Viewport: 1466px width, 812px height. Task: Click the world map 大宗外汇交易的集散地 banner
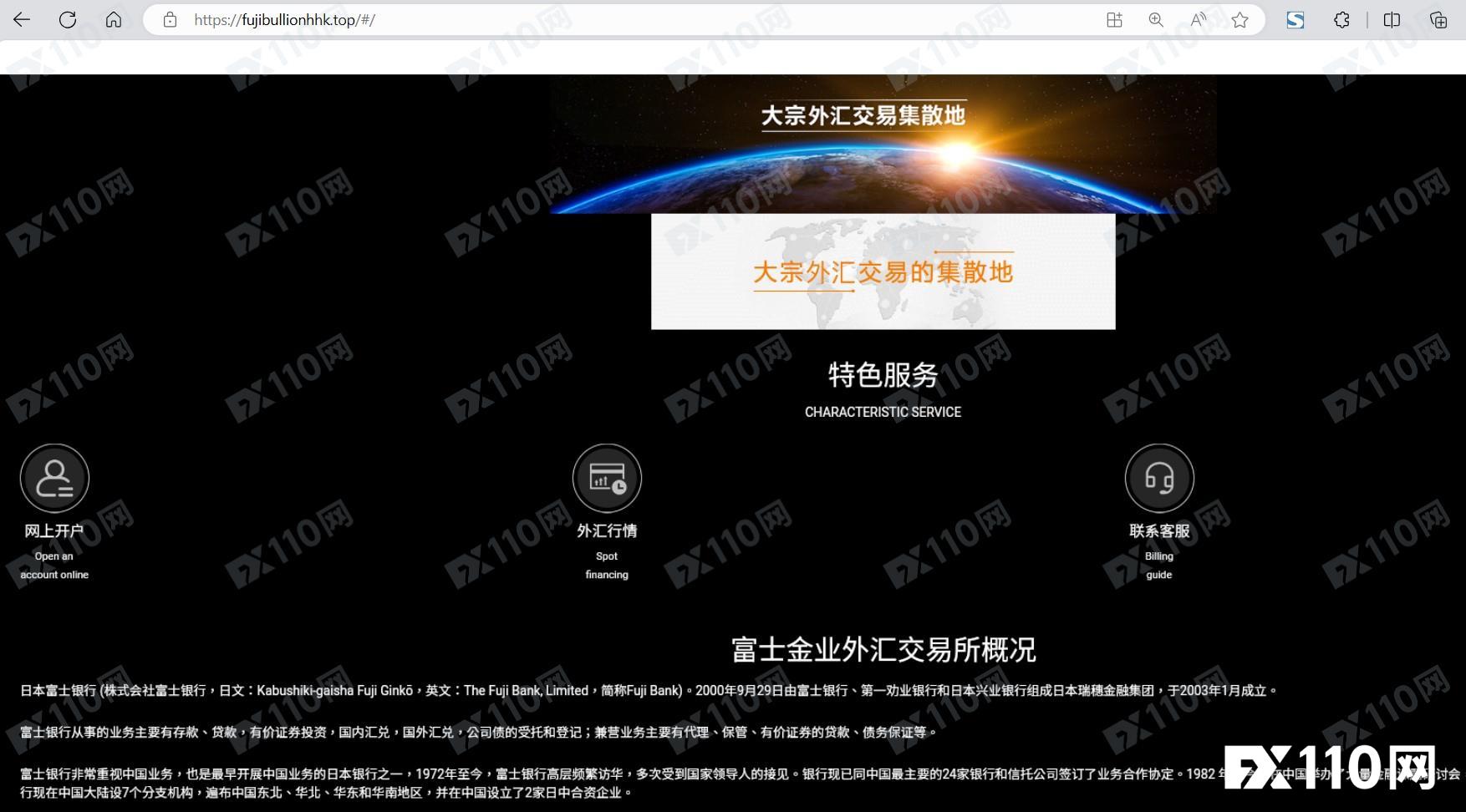pos(883,272)
